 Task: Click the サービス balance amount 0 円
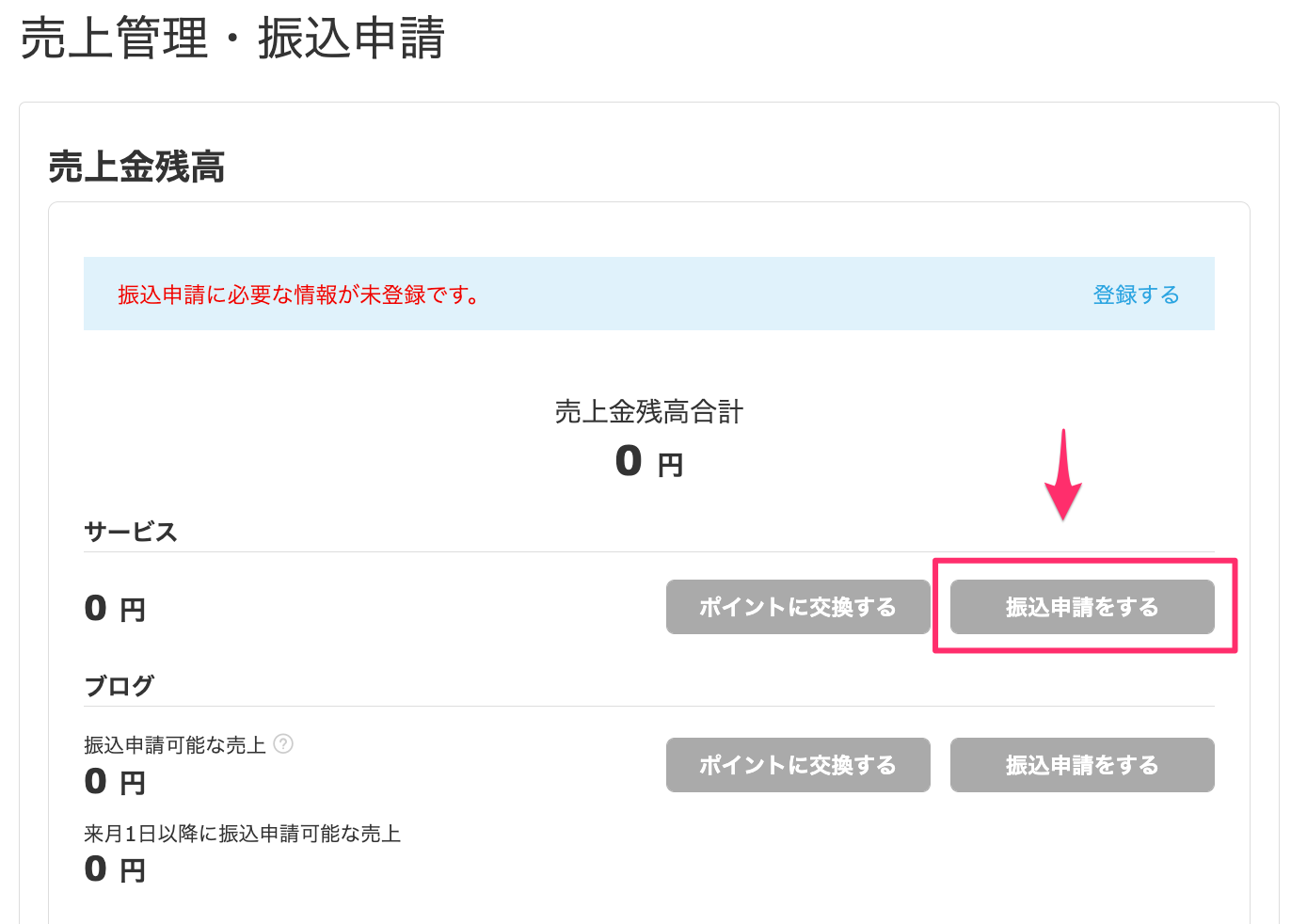(115, 609)
